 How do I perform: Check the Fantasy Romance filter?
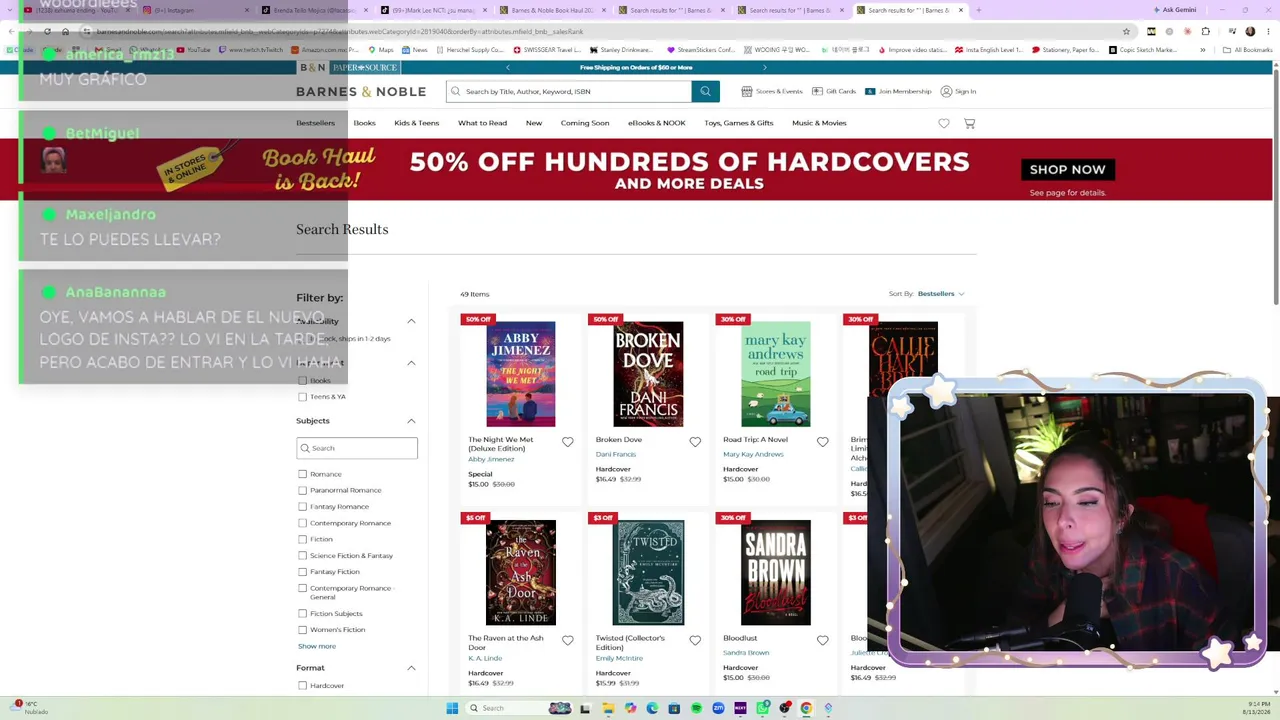(x=302, y=506)
